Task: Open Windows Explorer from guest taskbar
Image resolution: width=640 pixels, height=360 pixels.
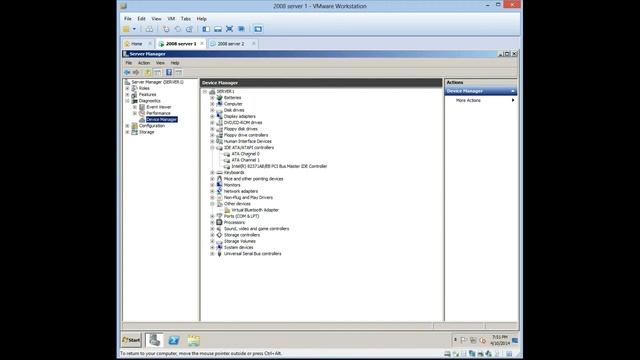Action: tap(193, 340)
